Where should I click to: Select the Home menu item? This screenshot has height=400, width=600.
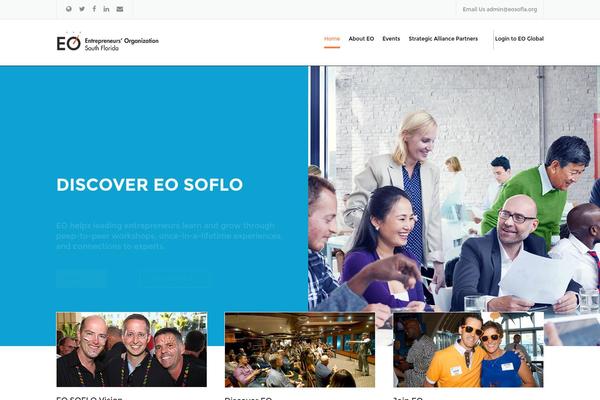[332, 39]
